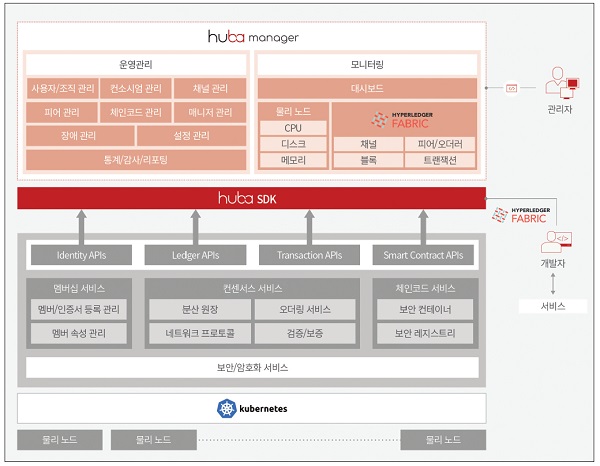
Task: Click the 멤버 속성 관리 box
Action: coord(79,333)
